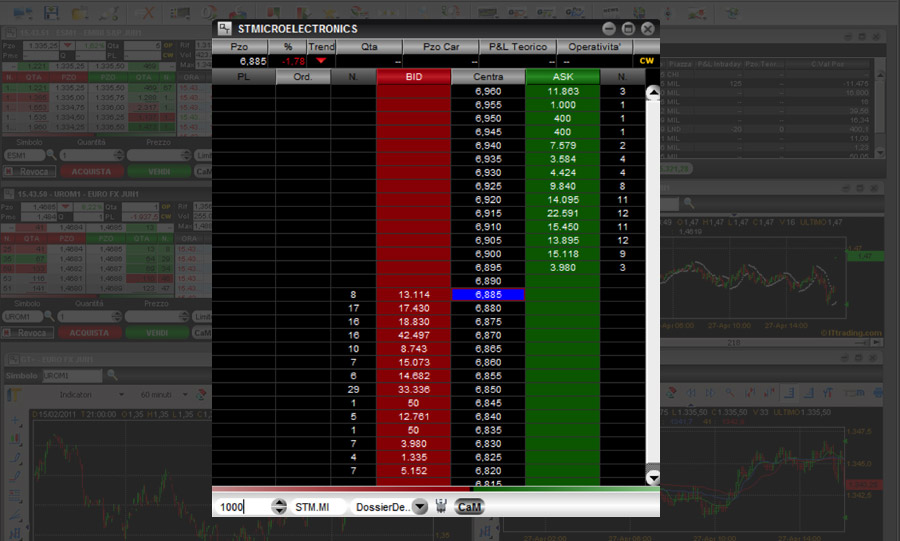Click price cell 6,860 in Centra column
Image resolution: width=900 pixels, height=541 pixels.
tap(488, 363)
